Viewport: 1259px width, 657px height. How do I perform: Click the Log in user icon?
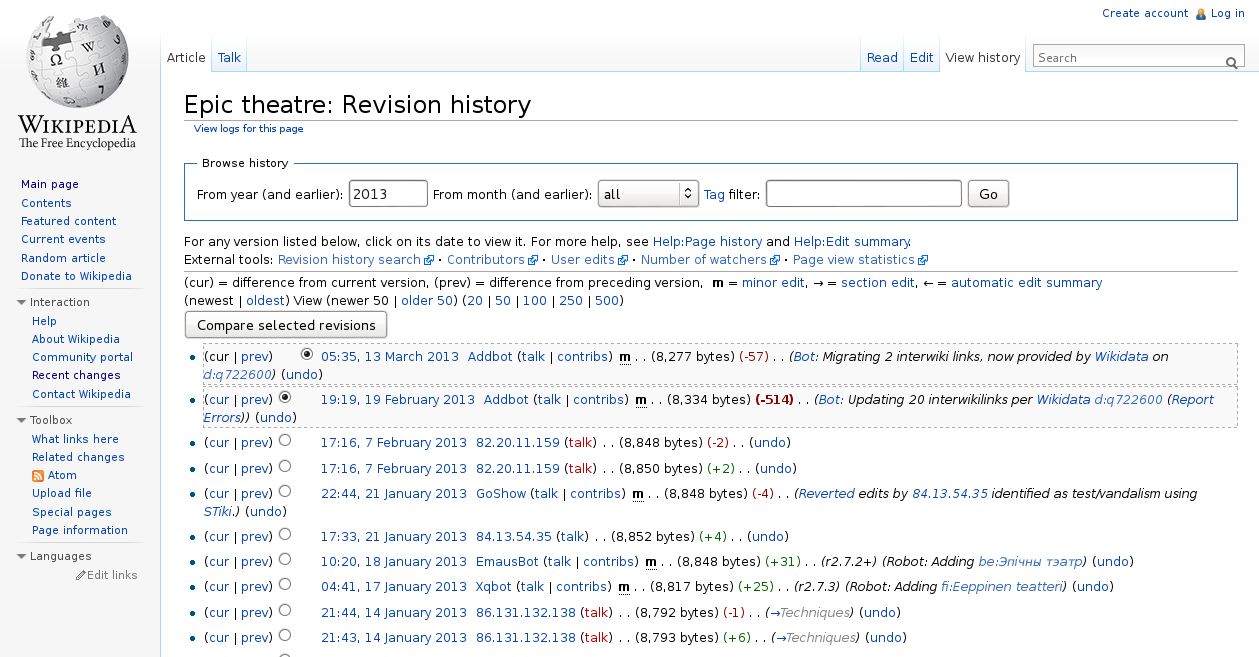[x=1201, y=14]
